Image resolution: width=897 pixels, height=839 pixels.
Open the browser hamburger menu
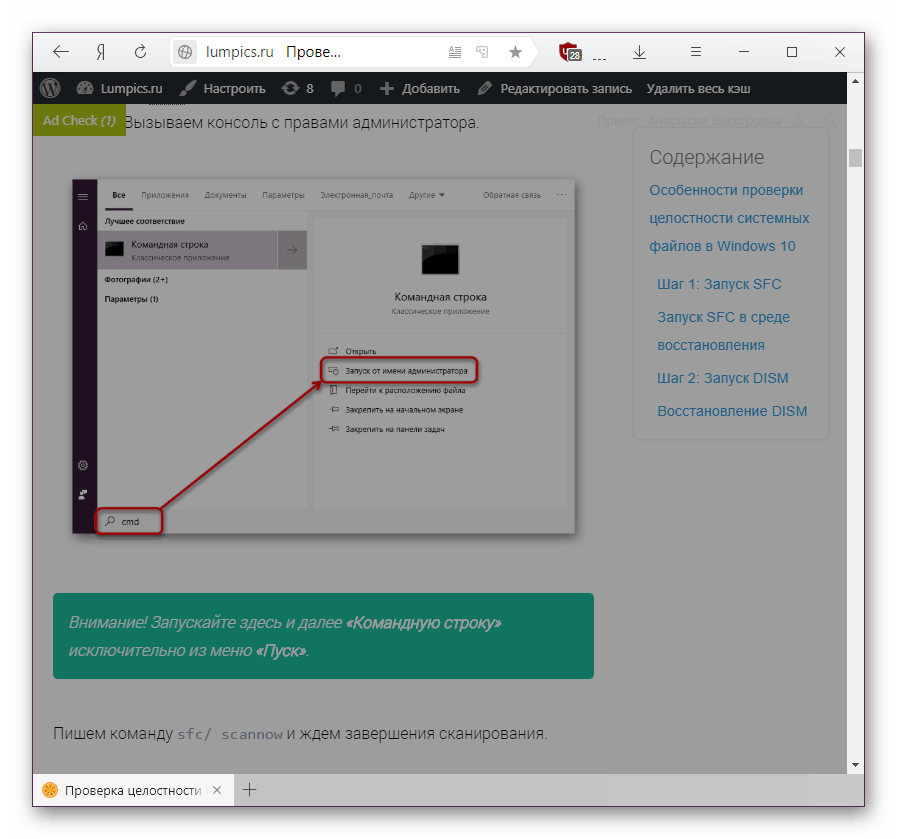click(x=696, y=52)
